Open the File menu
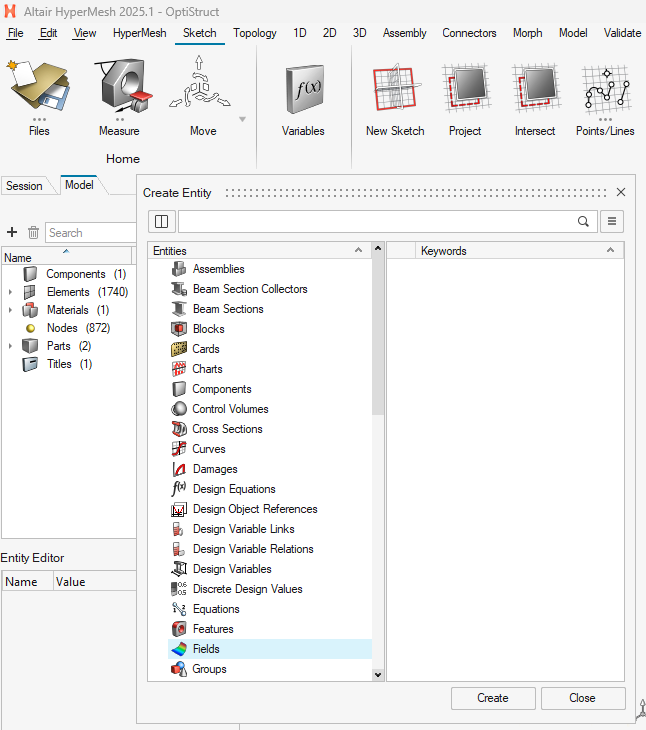The height and width of the screenshot is (730, 646). point(15,33)
